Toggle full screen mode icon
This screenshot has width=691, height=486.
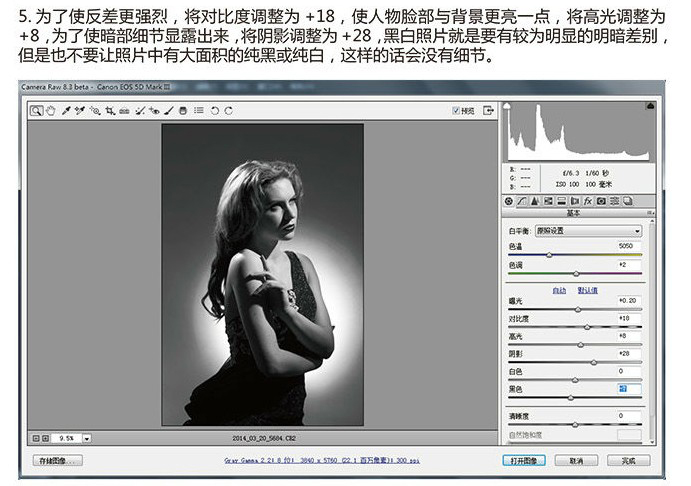pos(488,110)
